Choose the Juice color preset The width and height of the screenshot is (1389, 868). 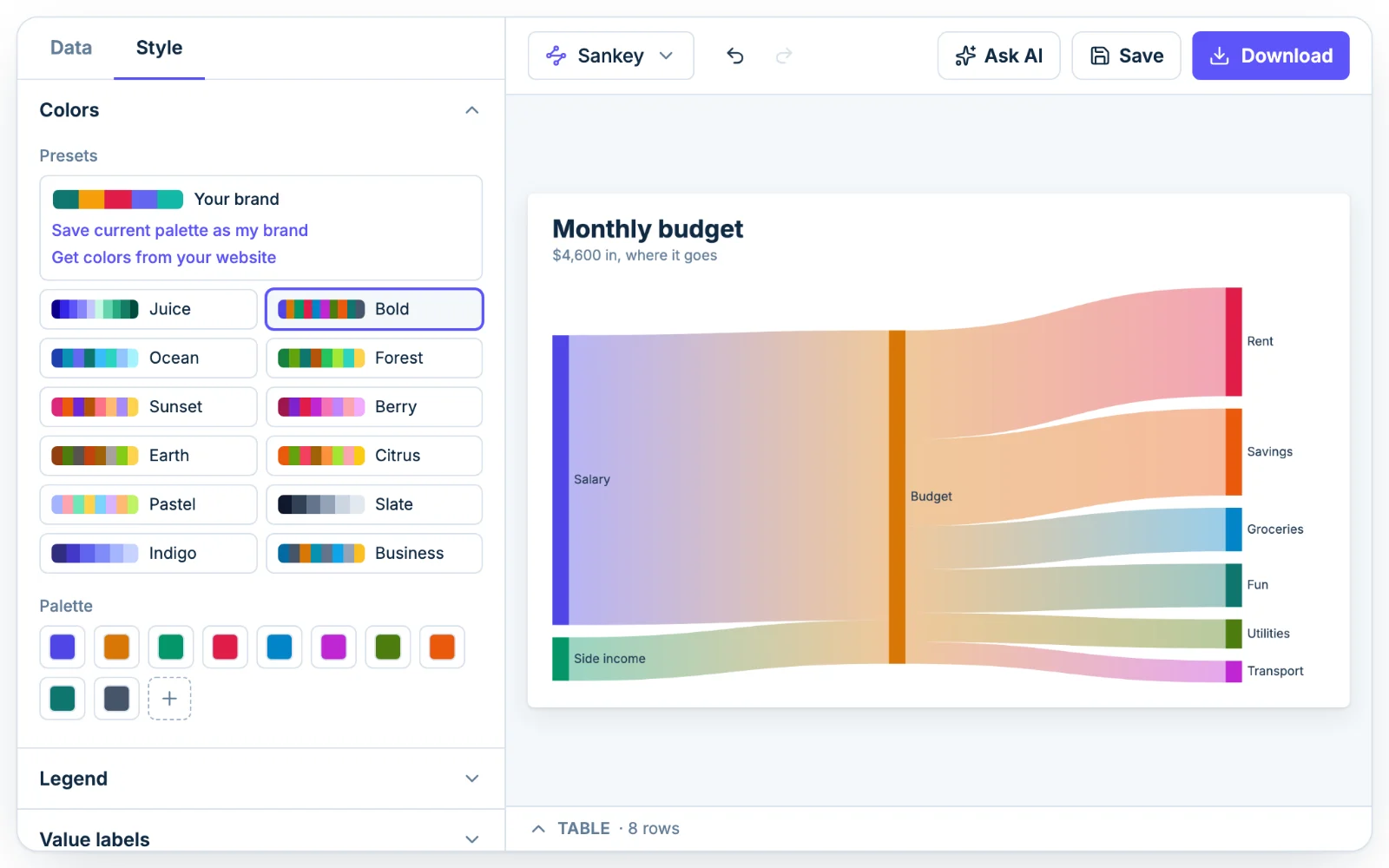(148, 309)
